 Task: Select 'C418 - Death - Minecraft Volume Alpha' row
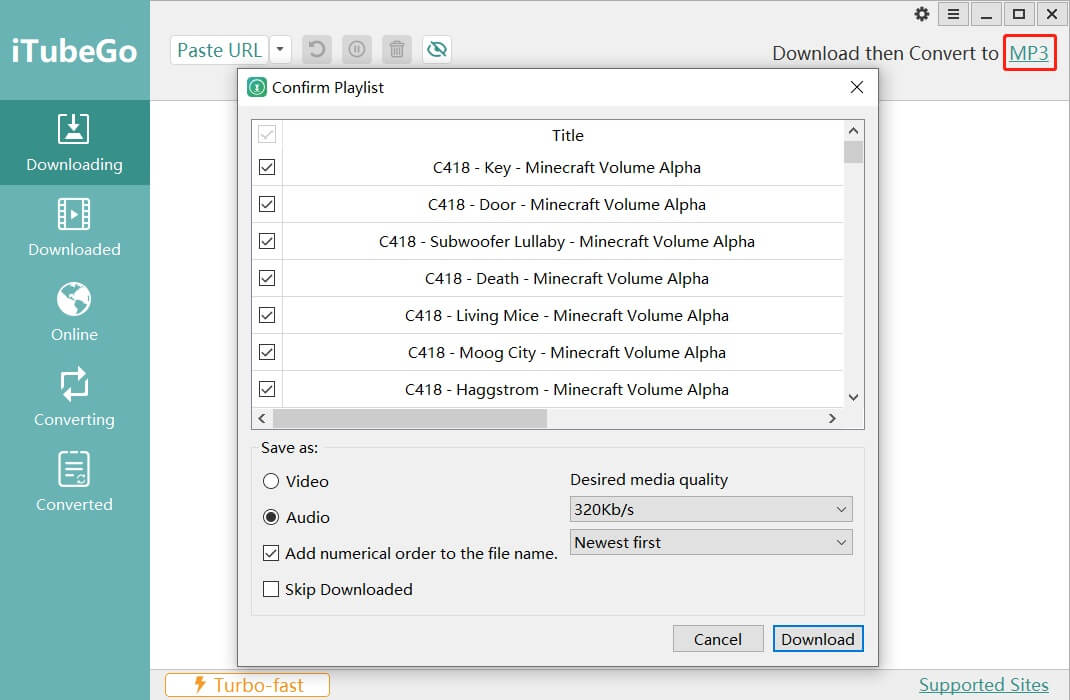tap(563, 278)
